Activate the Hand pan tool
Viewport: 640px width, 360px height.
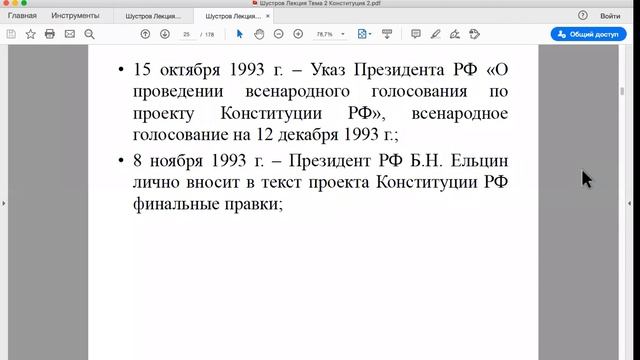pos(259,34)
